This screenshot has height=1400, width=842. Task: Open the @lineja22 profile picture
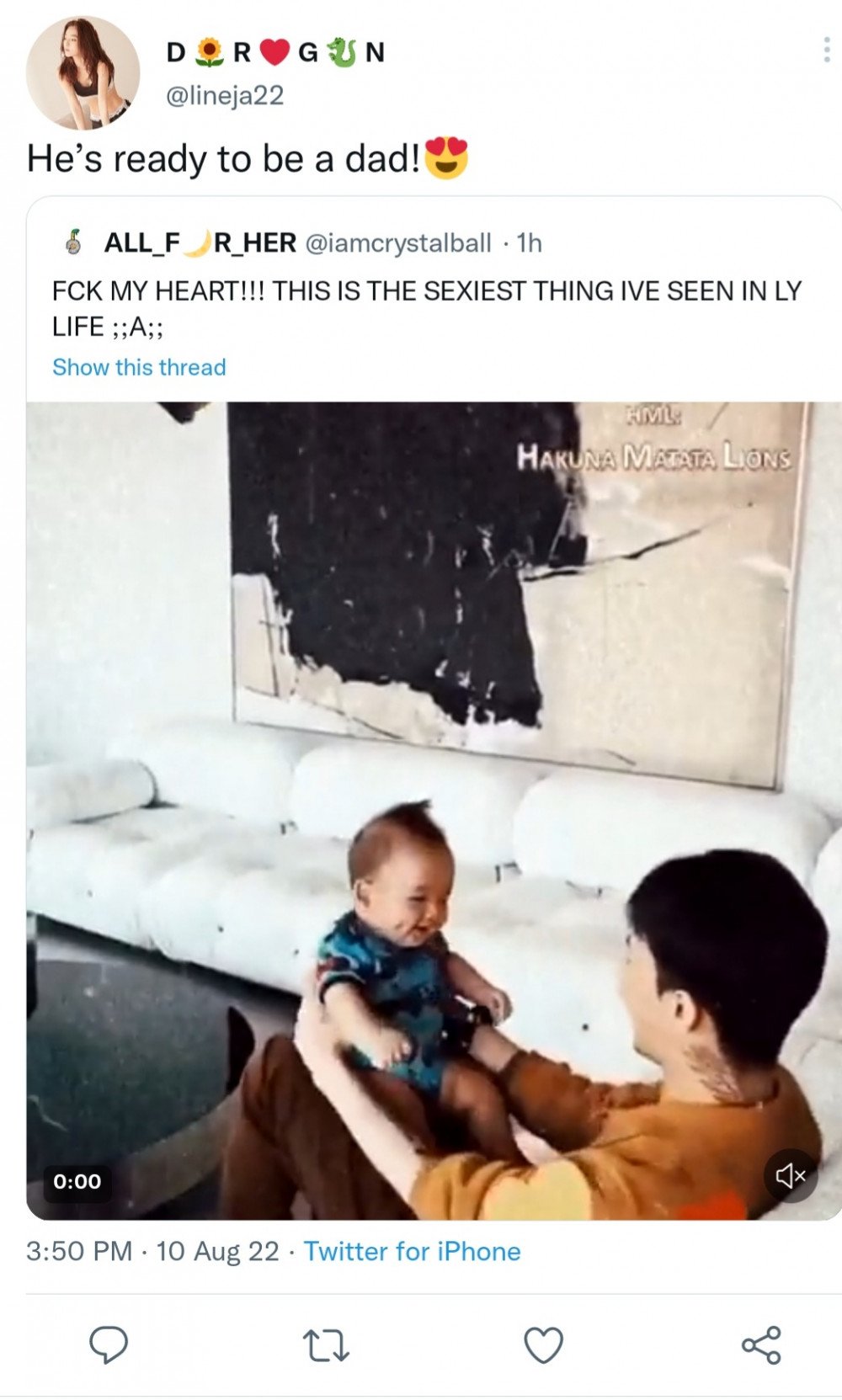tap(83, 72)
